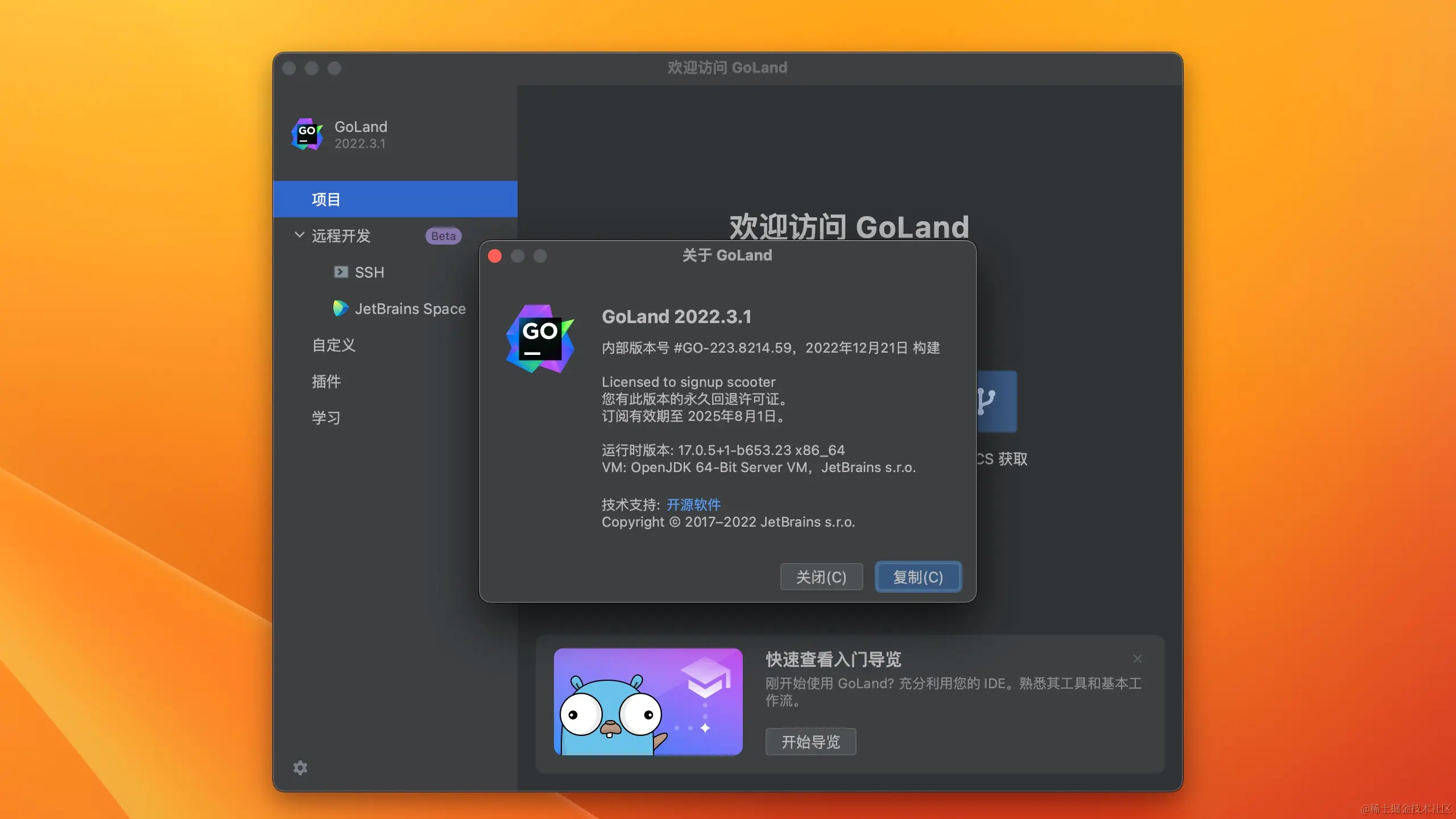Open the 学习 sidebar section

pyautogui.click(x=326, y=417)
